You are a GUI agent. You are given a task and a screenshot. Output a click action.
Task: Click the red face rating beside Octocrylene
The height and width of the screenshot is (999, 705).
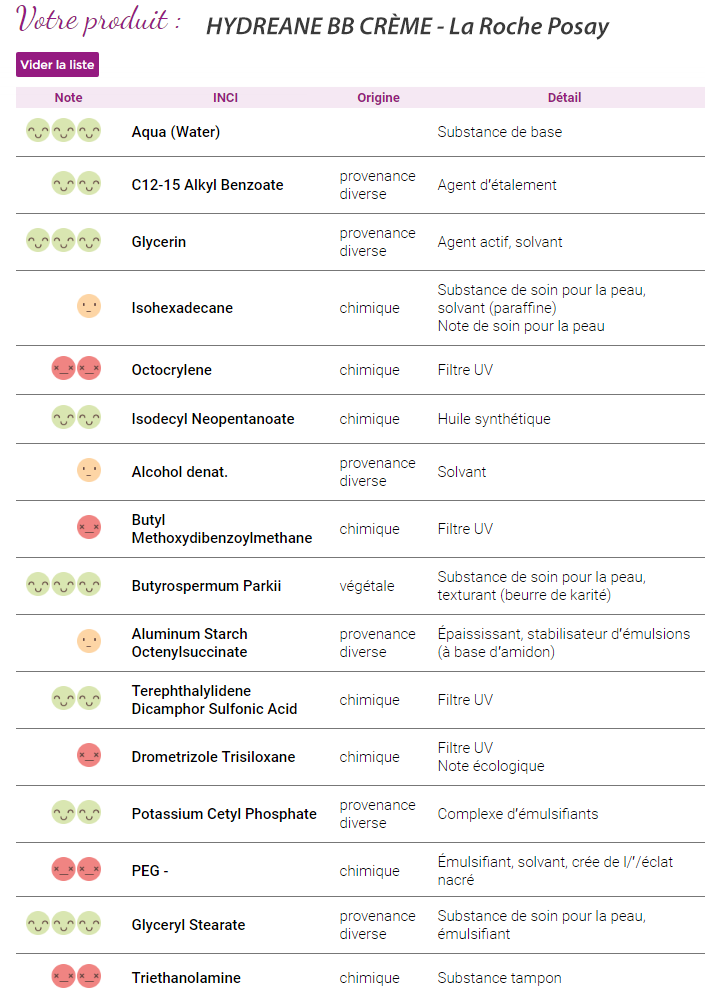pos(76,368)
